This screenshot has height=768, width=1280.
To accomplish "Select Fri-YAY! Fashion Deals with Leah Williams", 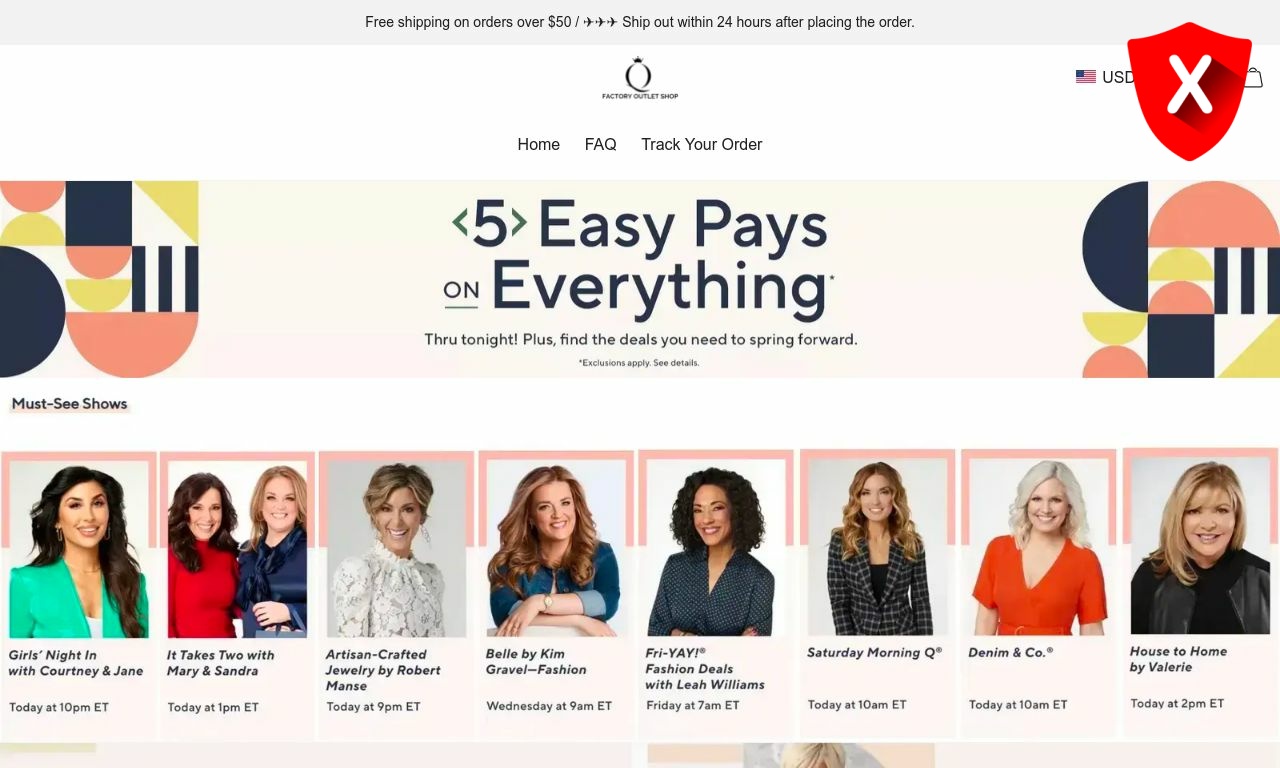I will pyautogui.click(x=715, y=595).
